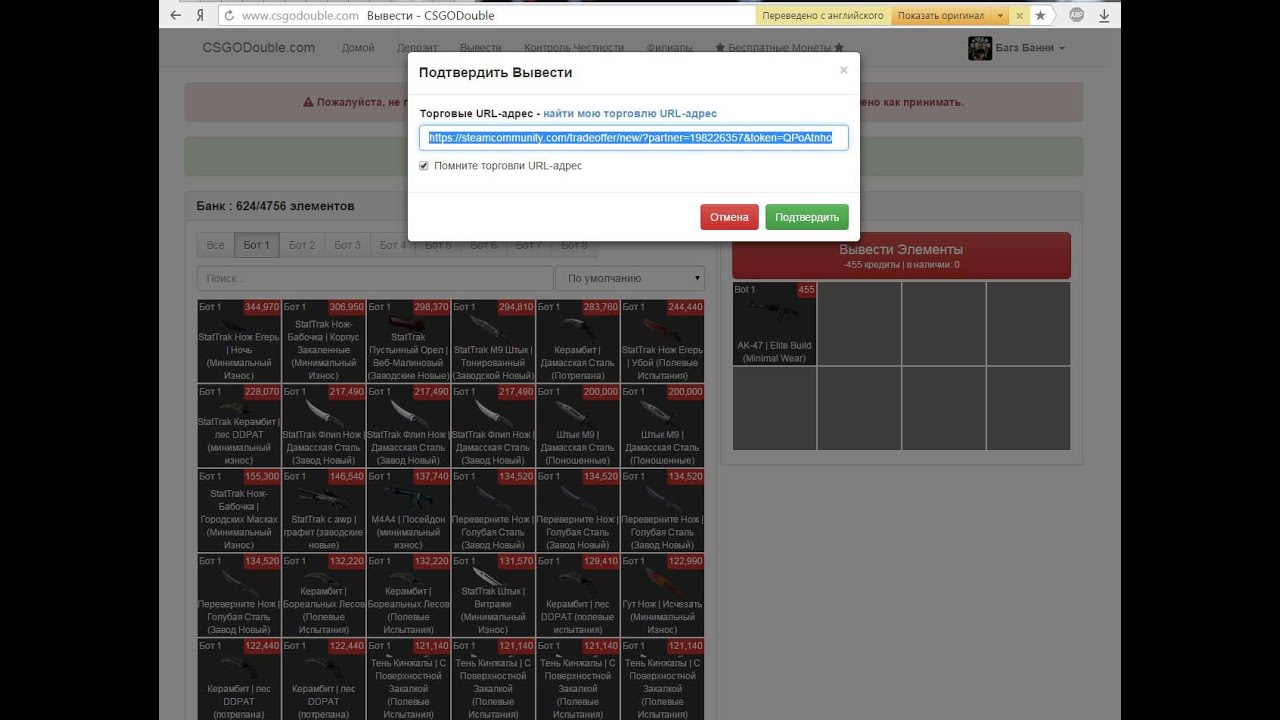
Task: Click the bookmark star in the address bar
Action: coord(1041,16)
